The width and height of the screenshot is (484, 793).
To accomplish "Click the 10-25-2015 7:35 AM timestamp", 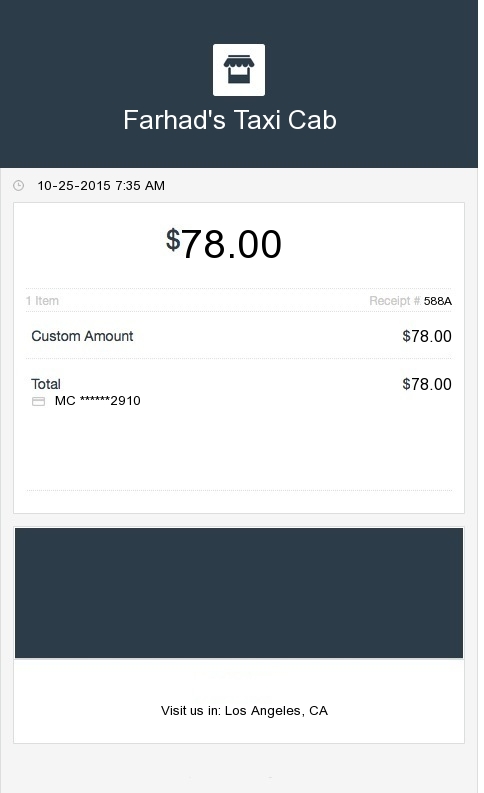I will [x=101, y=186].
